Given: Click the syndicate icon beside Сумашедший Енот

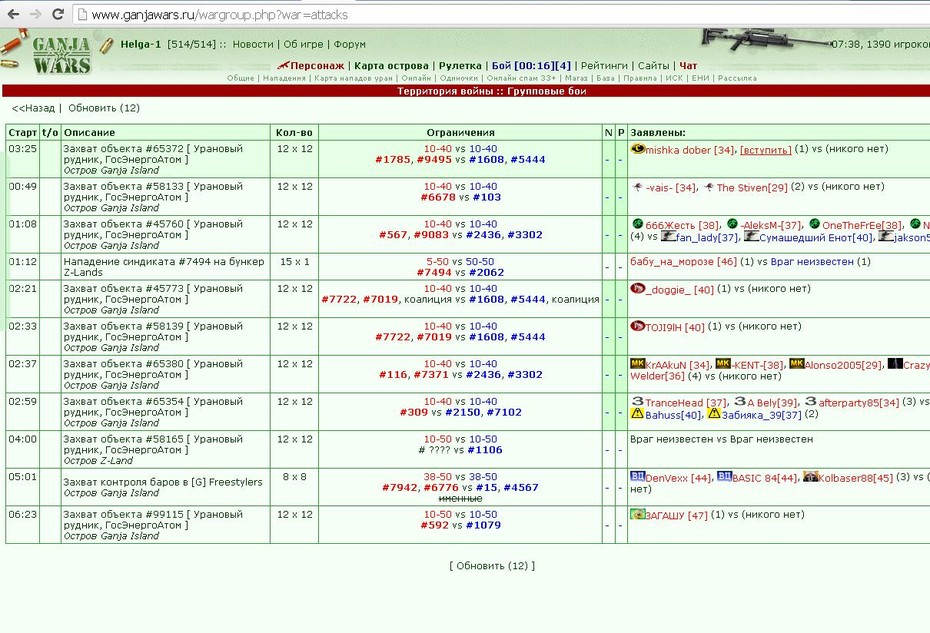Looking at the screenshot, I should pos(751,236).
